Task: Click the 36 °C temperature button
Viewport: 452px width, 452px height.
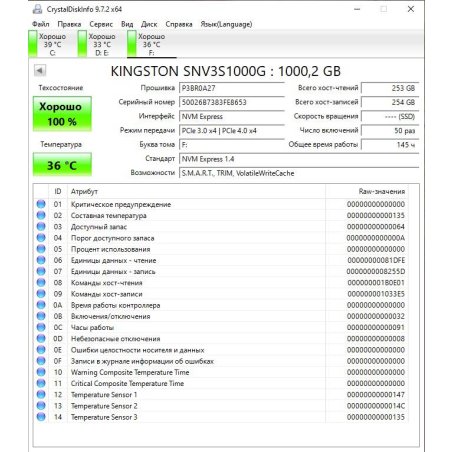Action: tap(62, 165)
